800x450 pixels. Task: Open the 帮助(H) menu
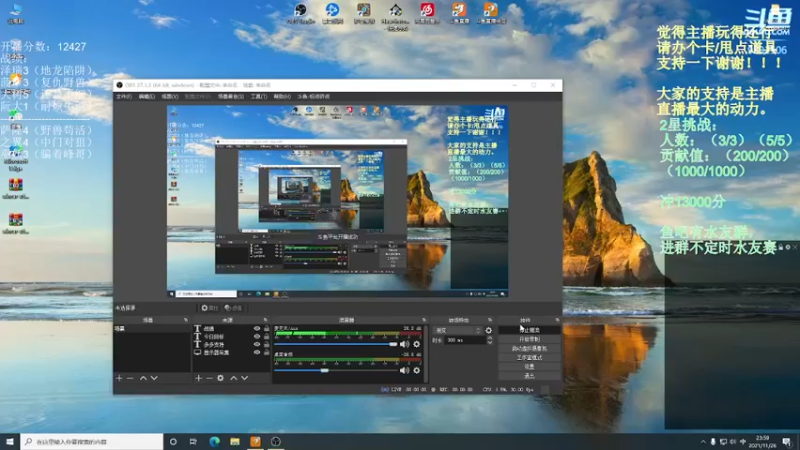click(x=282, y=96)
